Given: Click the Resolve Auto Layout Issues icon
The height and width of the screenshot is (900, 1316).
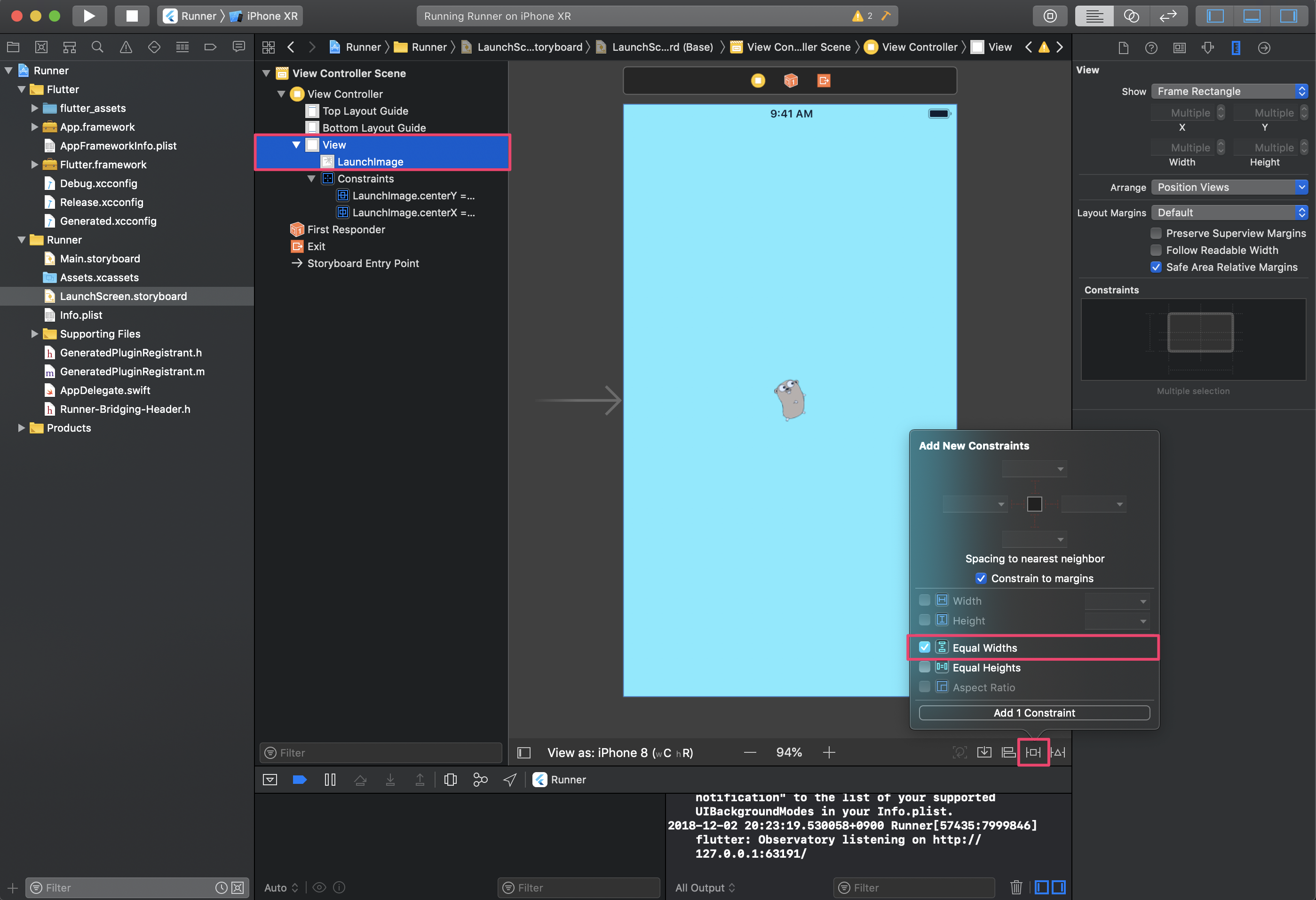Looking at the screenshot, I should pyautogui.click(x=1058, y=752).
